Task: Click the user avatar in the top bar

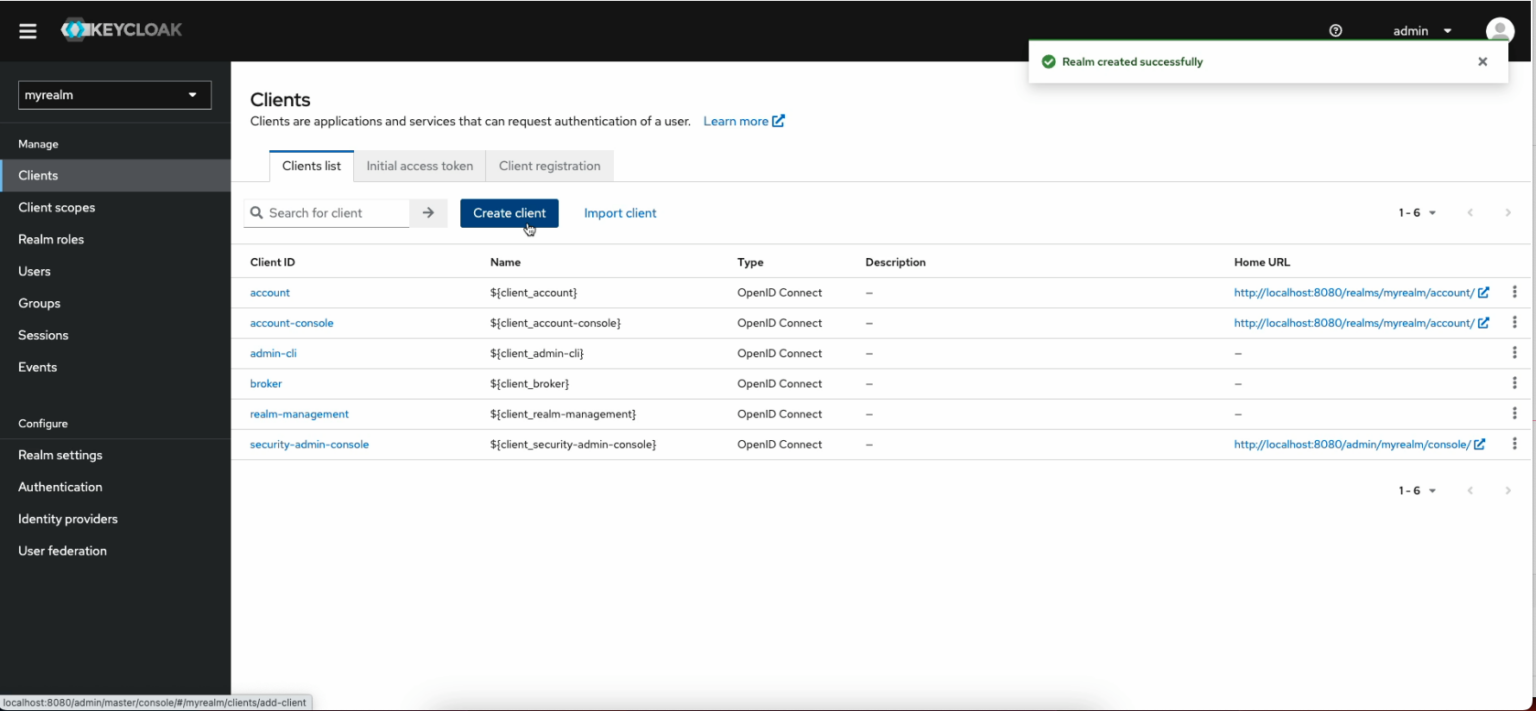Action: click(x=1499, y=29)
